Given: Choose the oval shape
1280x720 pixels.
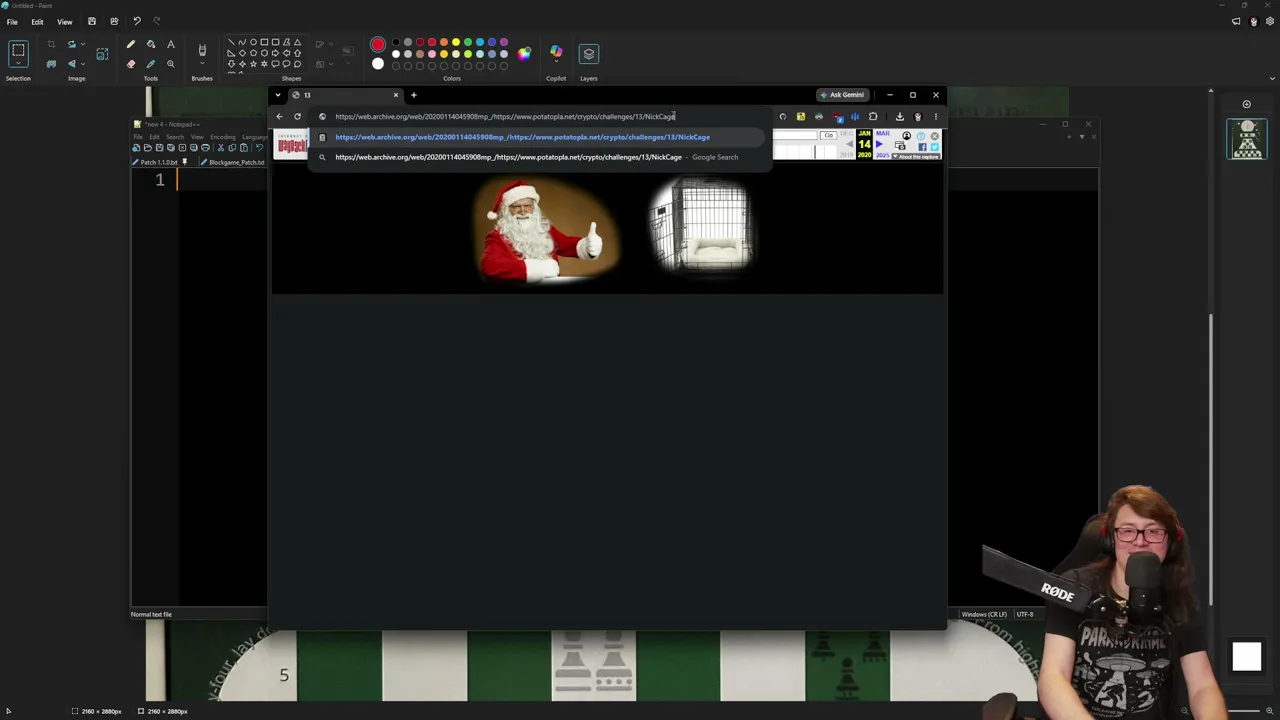Looking at the screenshot, I should [253, 43].
